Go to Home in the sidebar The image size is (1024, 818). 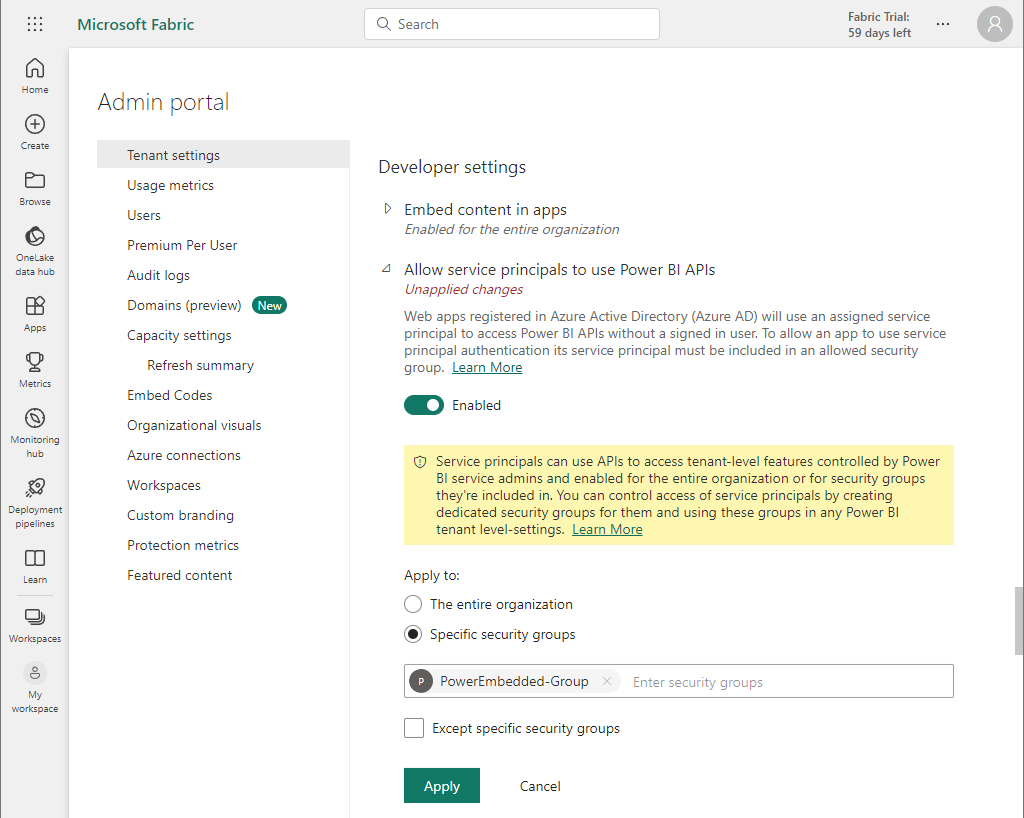pyautogui.click(x=35, y=76)
